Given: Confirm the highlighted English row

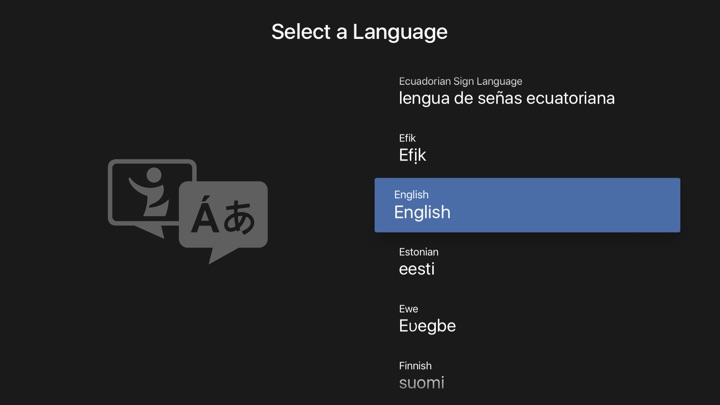Looking at the screenshot, I should tap(527, 205).
